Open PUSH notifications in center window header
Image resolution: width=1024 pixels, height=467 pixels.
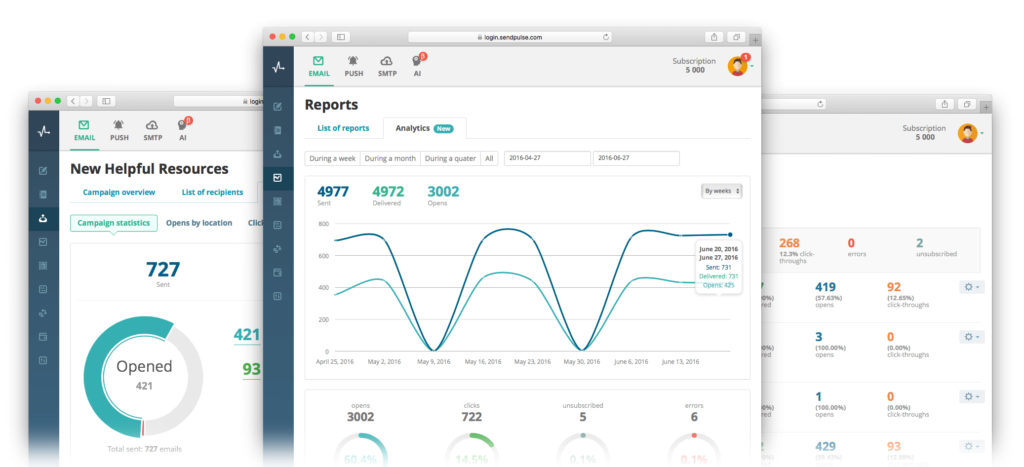[x=353, y=67]
